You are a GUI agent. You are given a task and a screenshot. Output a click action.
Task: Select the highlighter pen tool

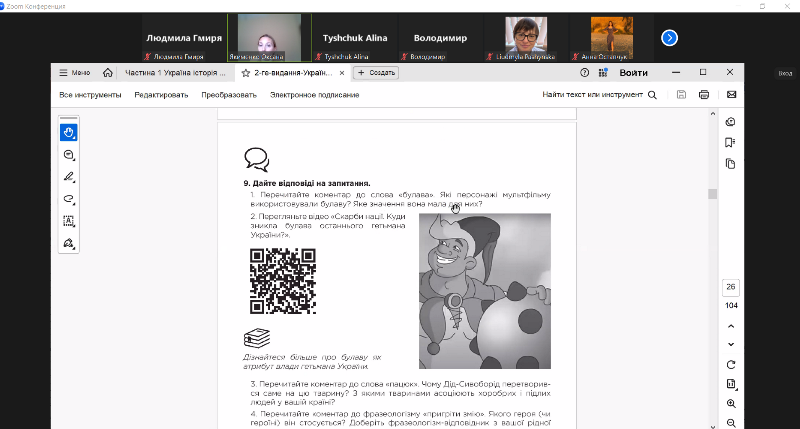point(69,177)
